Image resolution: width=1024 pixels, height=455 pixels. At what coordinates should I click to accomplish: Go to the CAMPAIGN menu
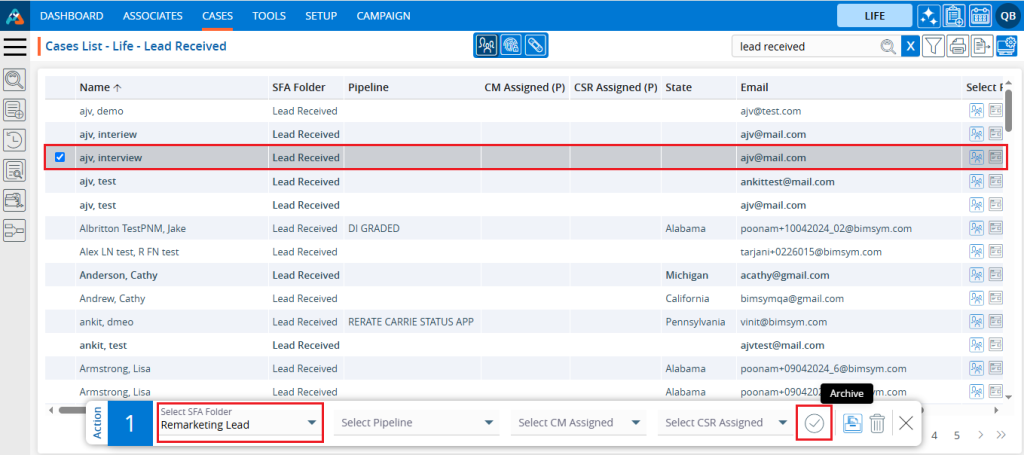(x=383, y=16)
